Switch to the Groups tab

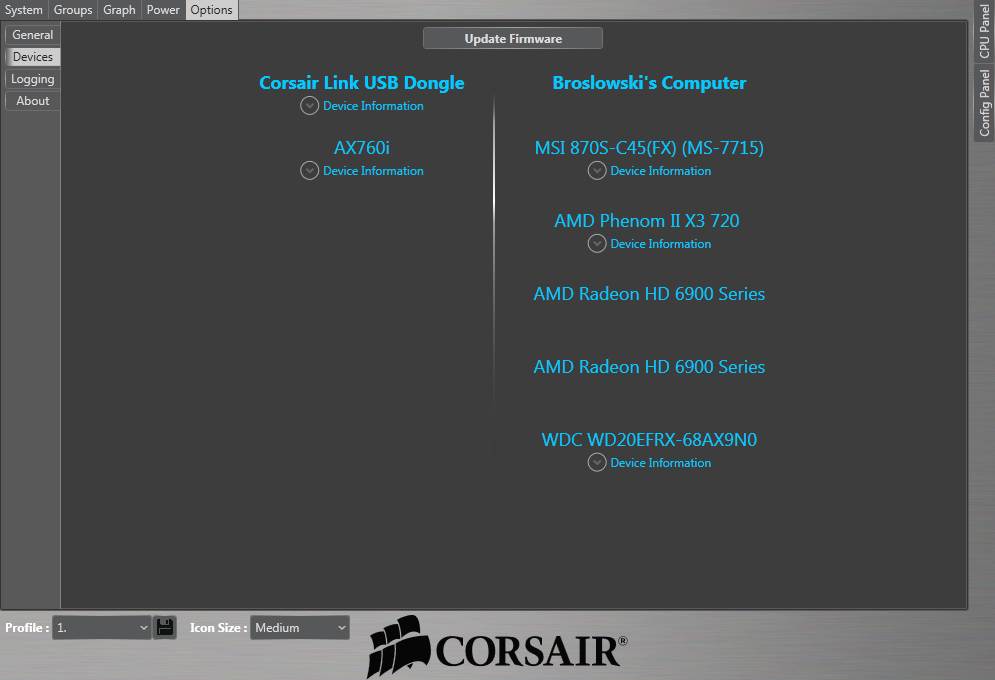[73, 10]
